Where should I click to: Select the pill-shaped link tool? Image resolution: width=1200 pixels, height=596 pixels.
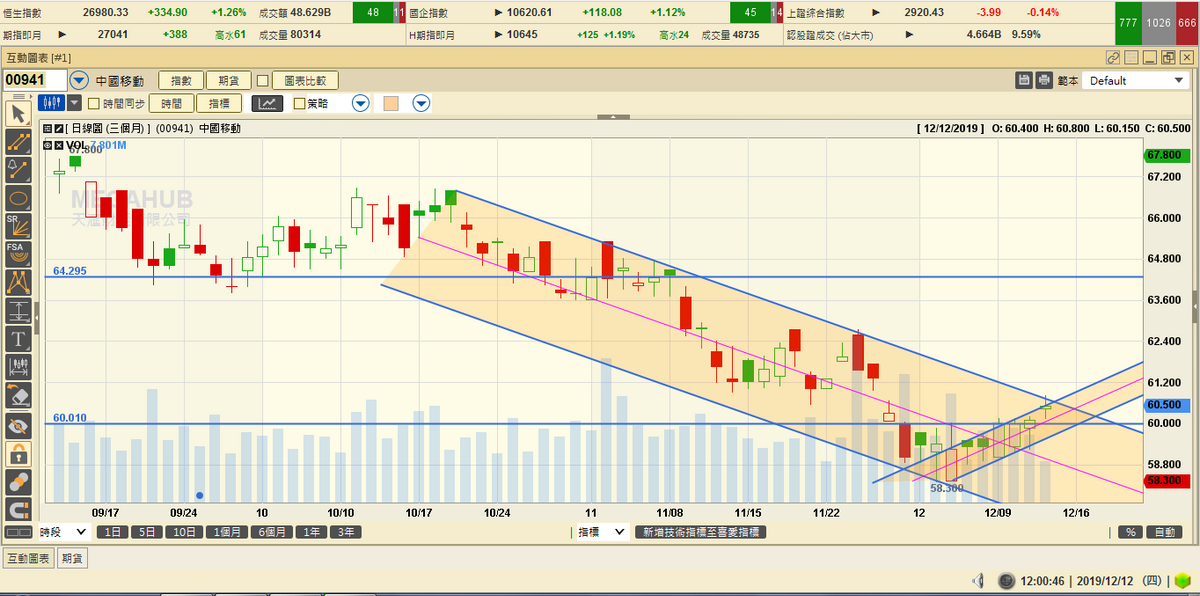tap(17, 481)
